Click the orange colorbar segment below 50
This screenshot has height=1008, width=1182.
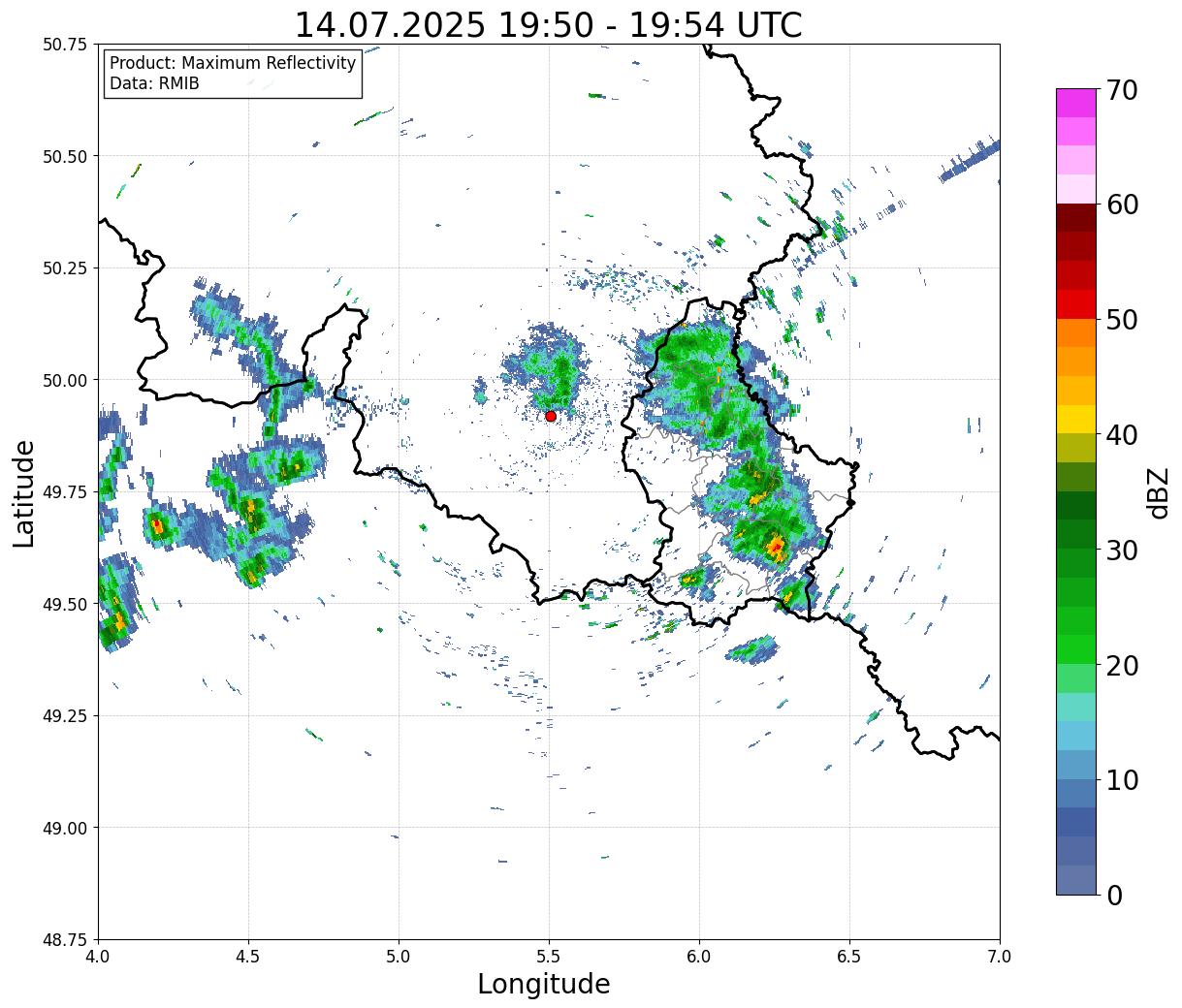tap(1076, 332)
